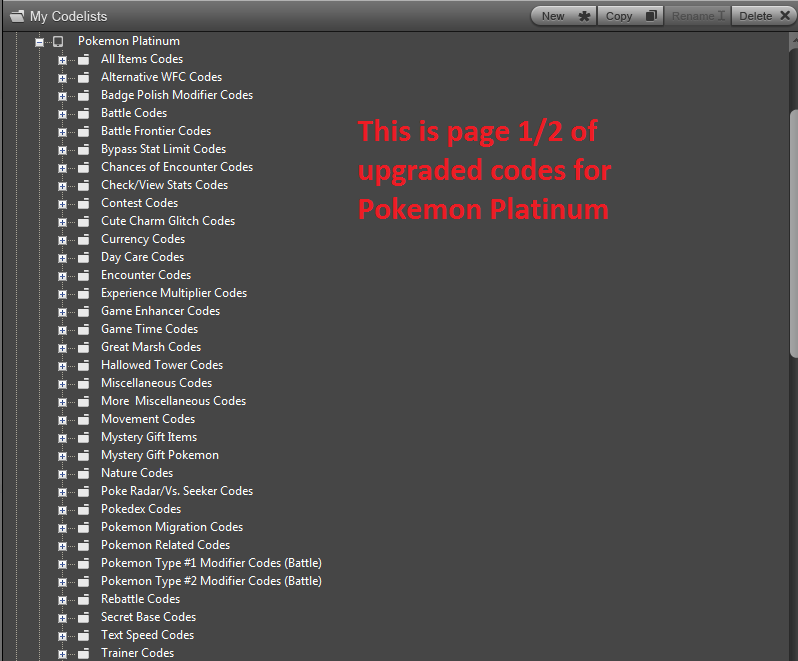
Task: Click the Game Time Codes folder icon
Action: (83, 329)
